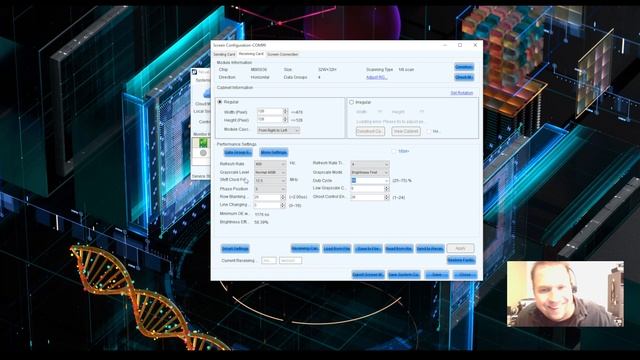Click the NovaLCT app icon in background window
The image size is (640, 360).
(x=195, y=72)
